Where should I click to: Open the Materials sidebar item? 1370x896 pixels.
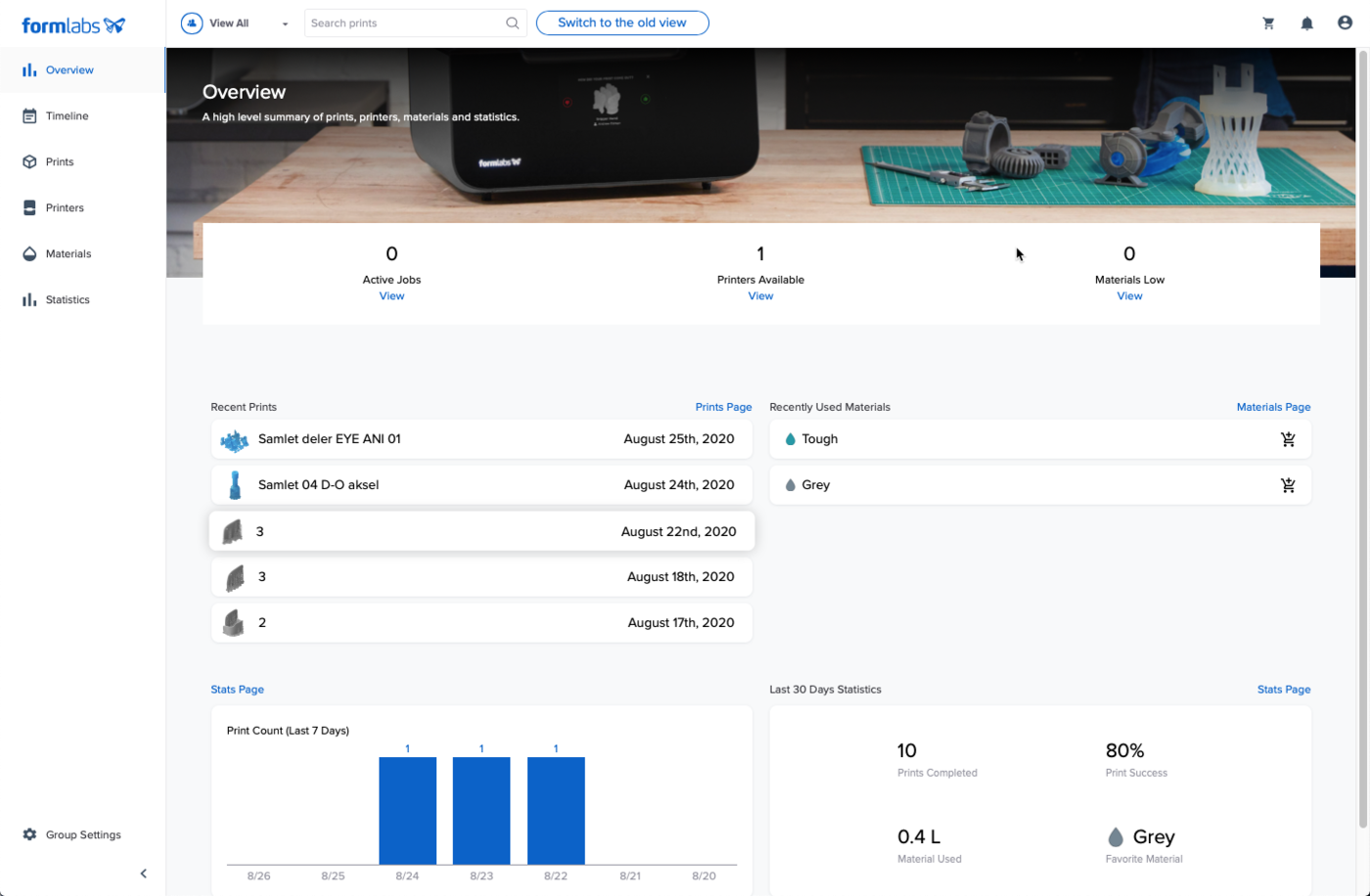[68, 254]
